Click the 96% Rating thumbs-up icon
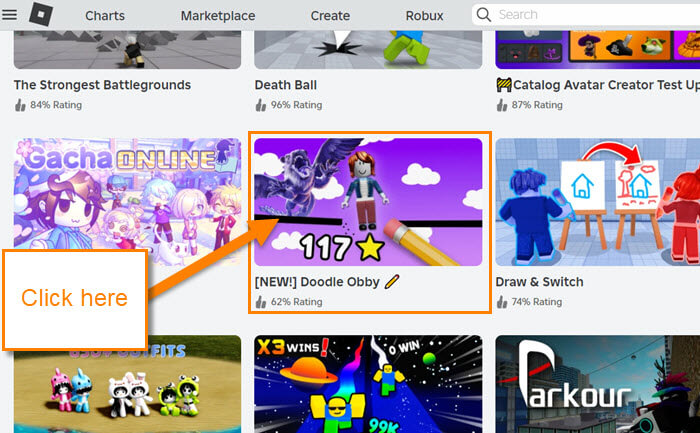The width and height of the screenshot is (700, 433). 261,105
